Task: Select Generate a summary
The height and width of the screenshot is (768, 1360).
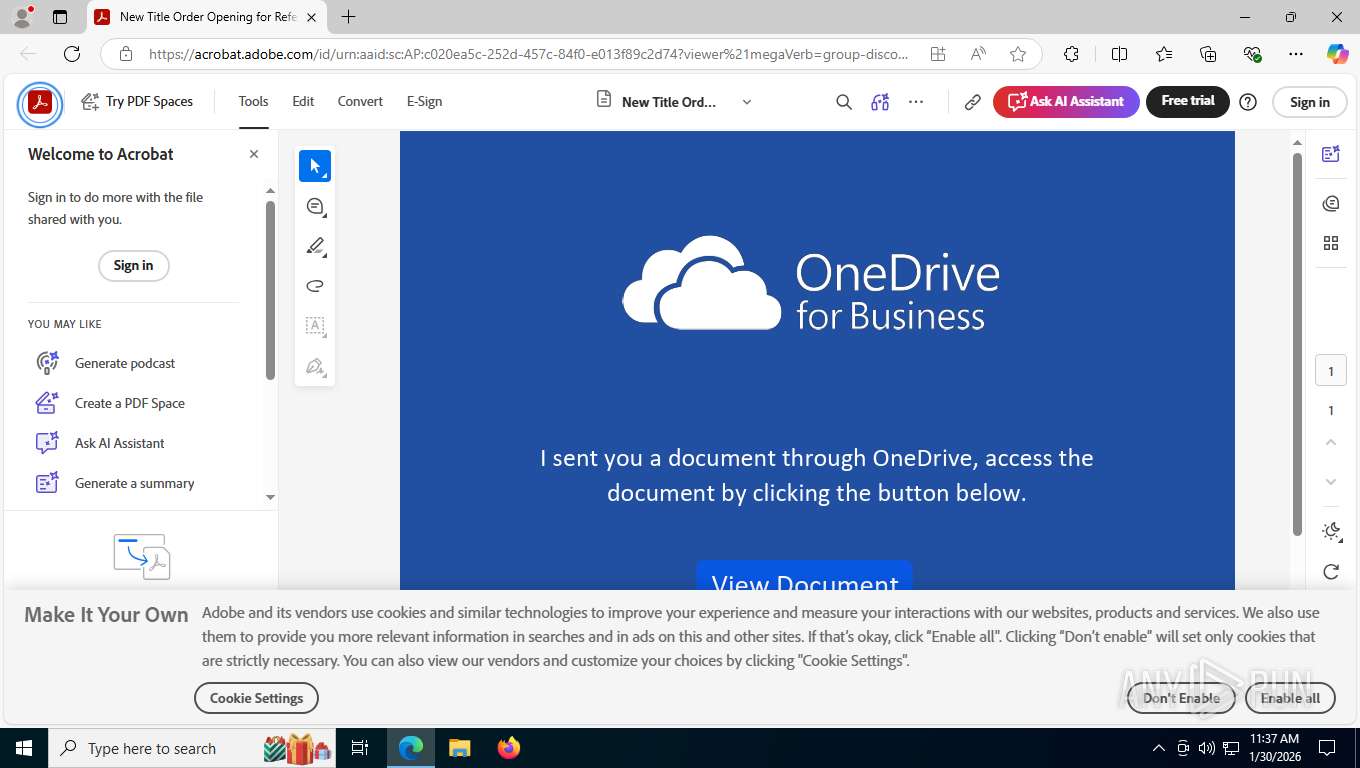Action: click(x=135, y=483)
